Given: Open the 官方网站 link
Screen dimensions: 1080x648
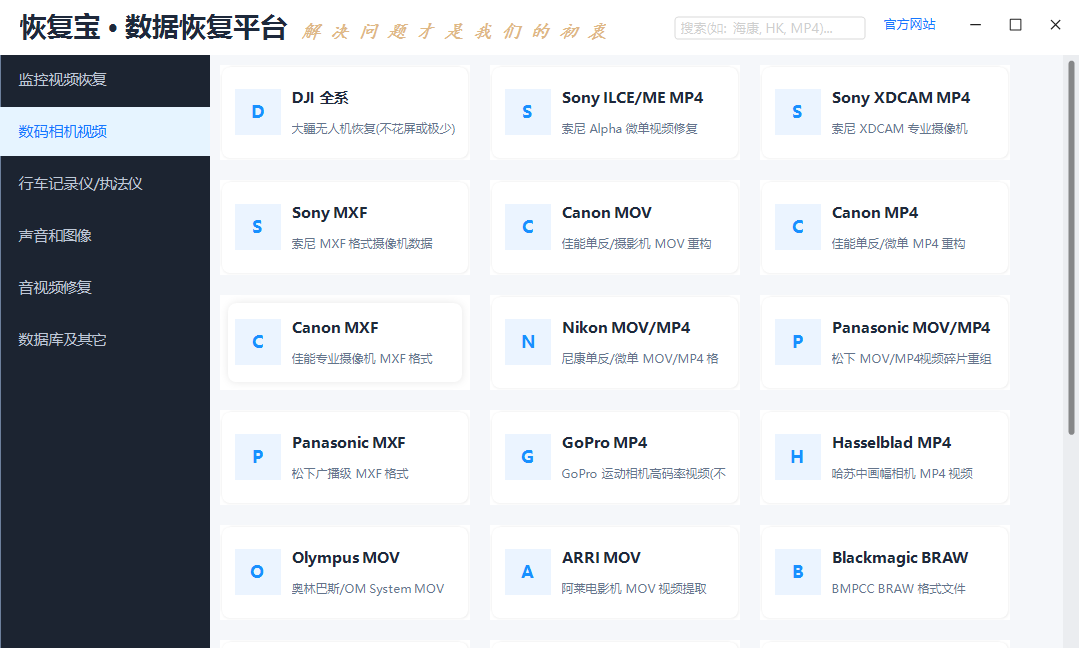Looking at the screenshot, I should coord(909,25).
